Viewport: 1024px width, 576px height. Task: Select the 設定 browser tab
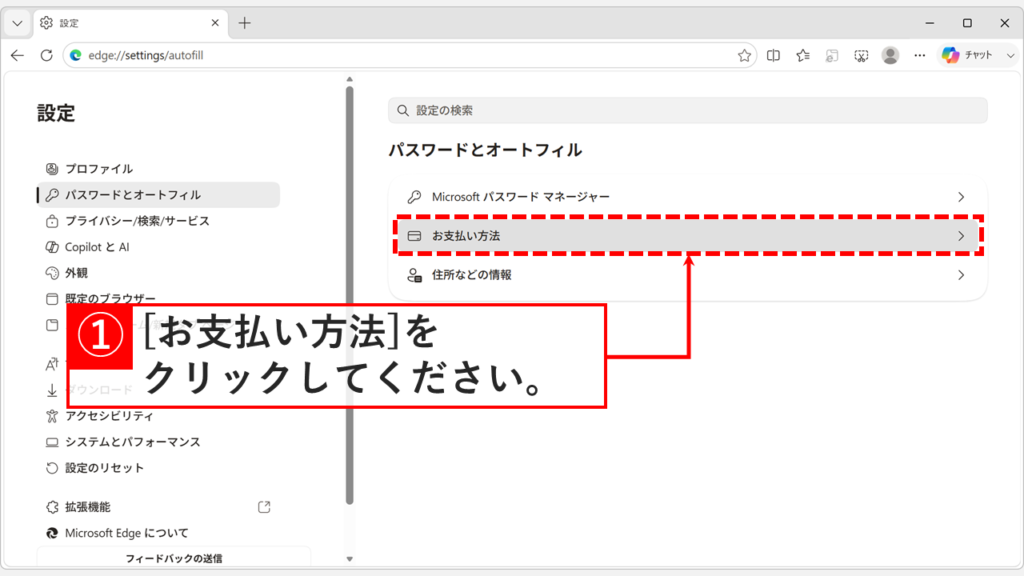pos(131,23)
